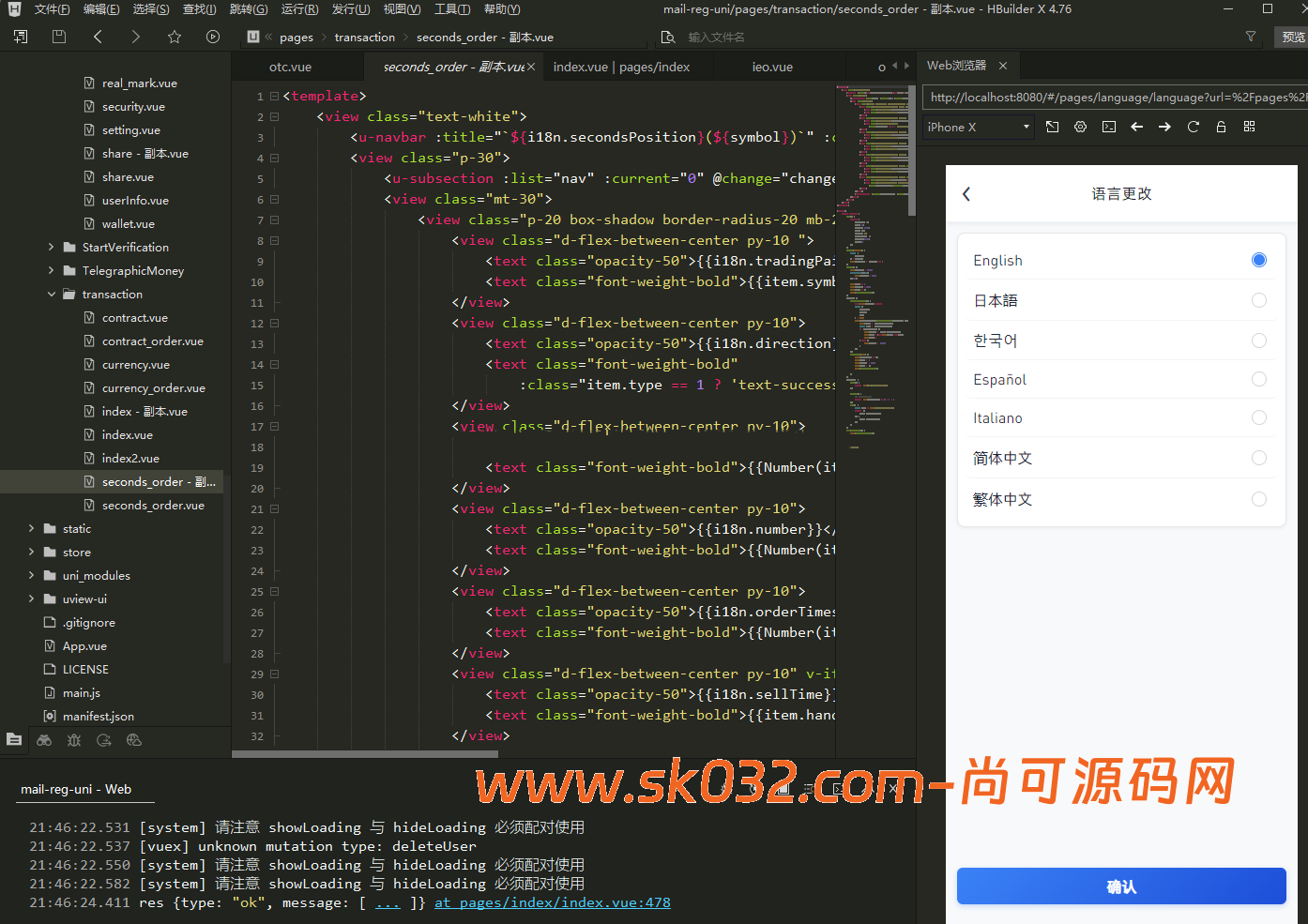Screen dimensions: 1308x924
Task: Click the QR code icon in browser toolbar
Action: pyautogui.click(x=1249, y=127)
